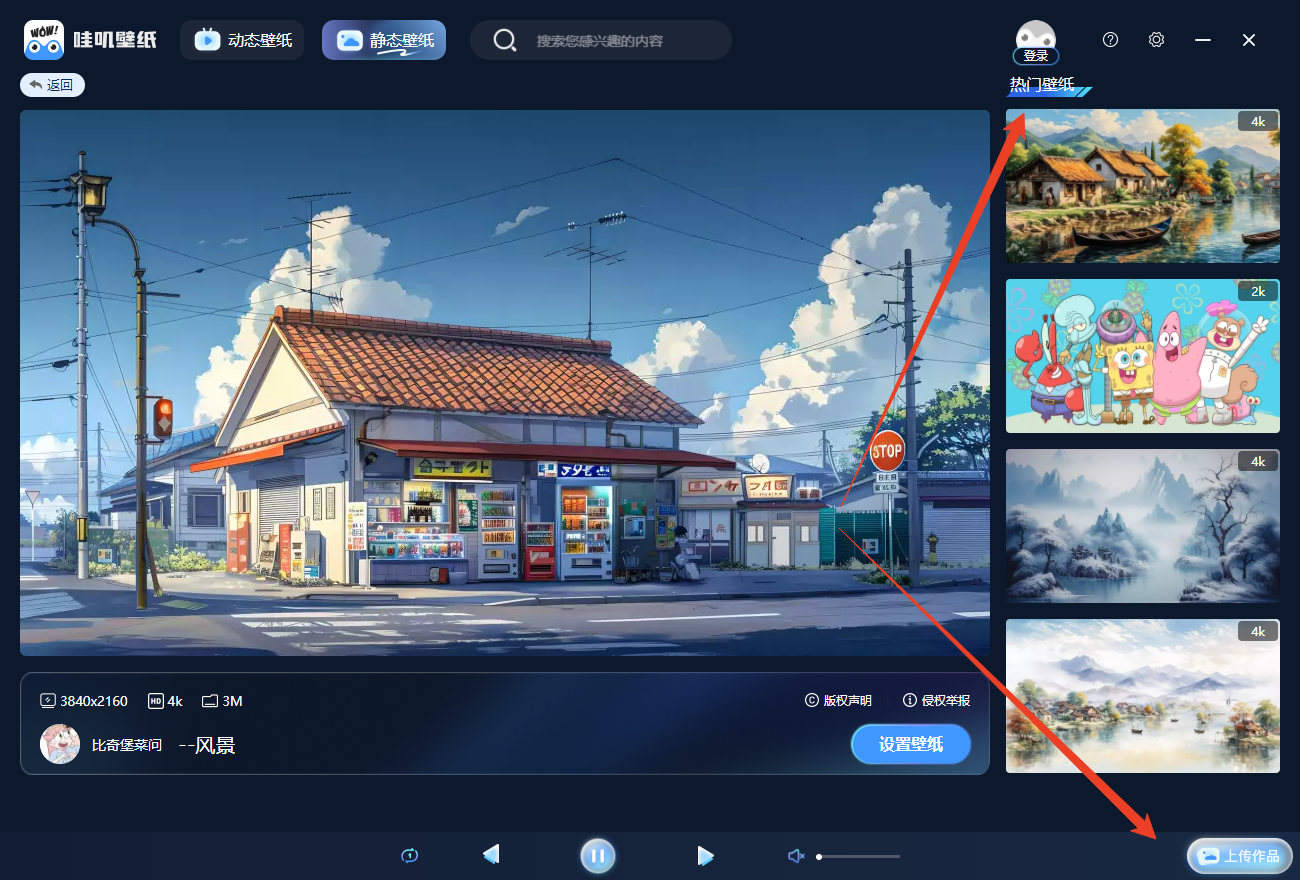Select the watercolor lake village 4k thumbnail
This screenshot has width=1300, height=880.
point(1142,696)
